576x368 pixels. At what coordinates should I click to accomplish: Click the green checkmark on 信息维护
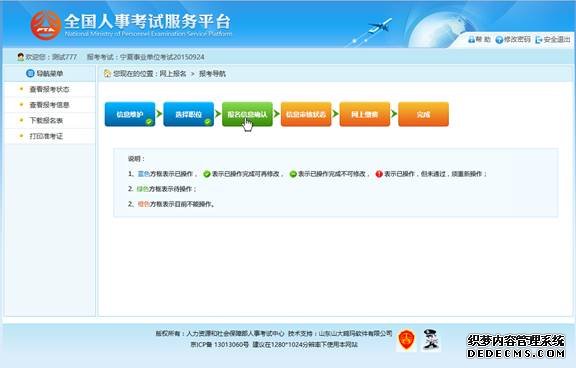click(x=149, y=122)
